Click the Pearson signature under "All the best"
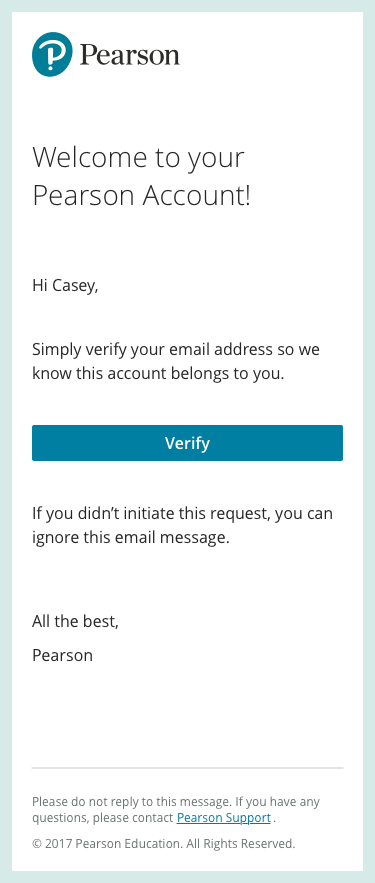Image resolution: width=375 pixels, height=883 pixels. click(62, 655)
